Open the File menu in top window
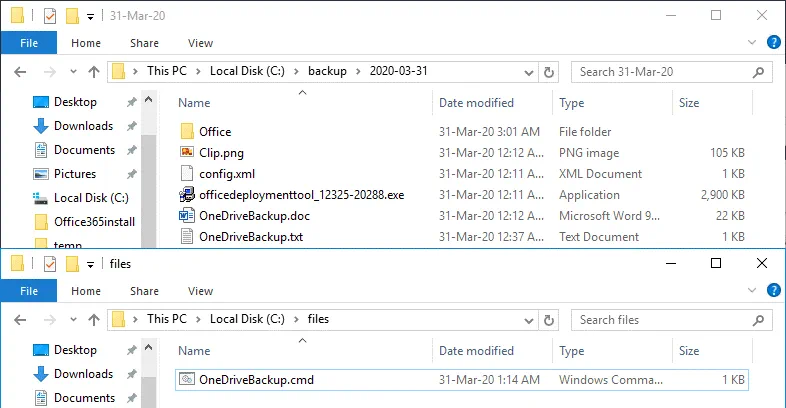This screenshot has height=408, width=786. click(x=29, y=43)
